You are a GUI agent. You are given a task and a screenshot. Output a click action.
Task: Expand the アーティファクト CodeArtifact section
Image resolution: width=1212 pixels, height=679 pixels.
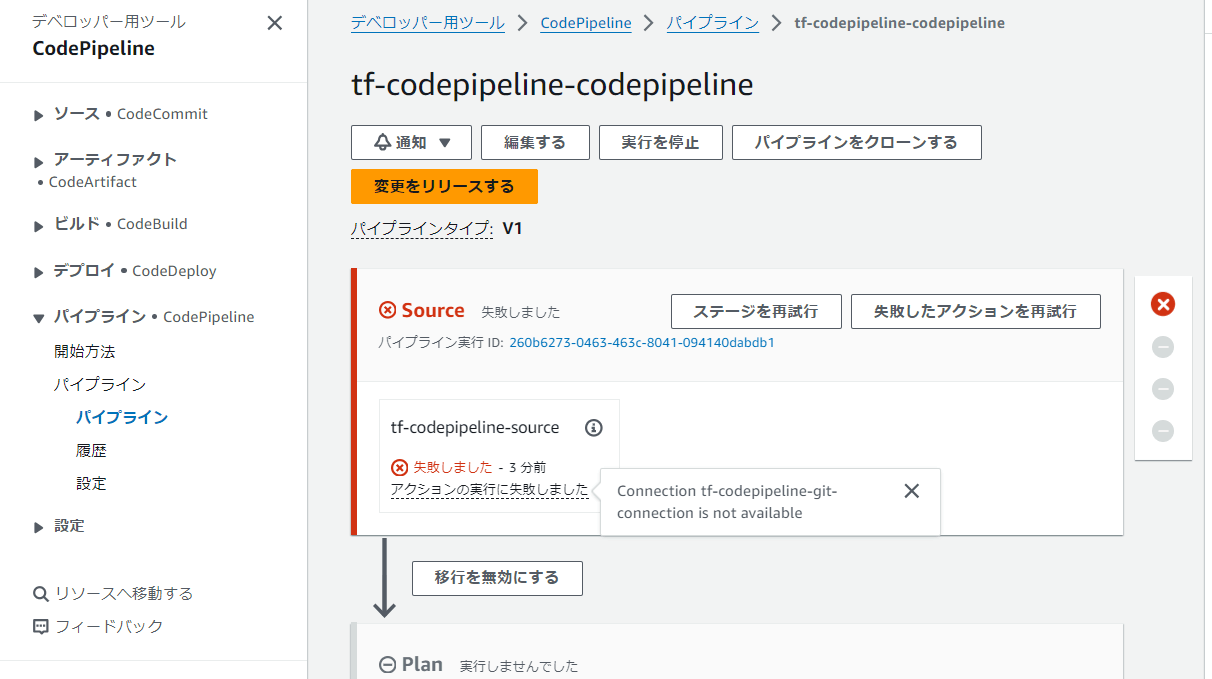tap(39, 161)
